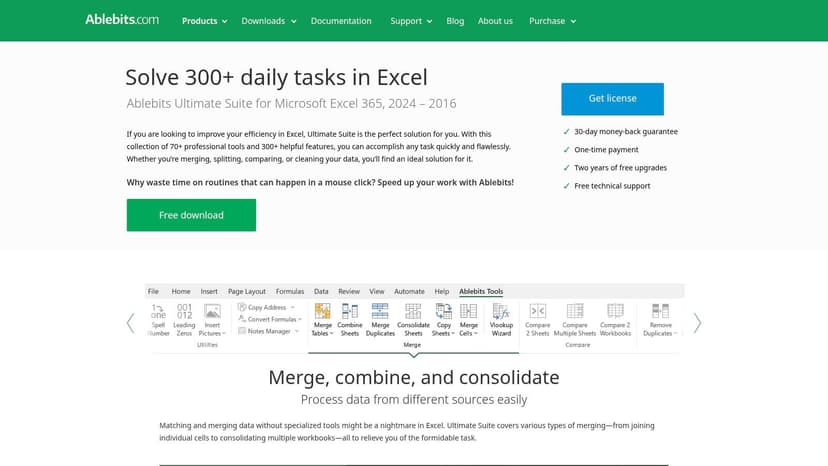Click 'Free technical support' text
Screen dimensions: 828x466
pyautogui.click(x=612, y=186)
